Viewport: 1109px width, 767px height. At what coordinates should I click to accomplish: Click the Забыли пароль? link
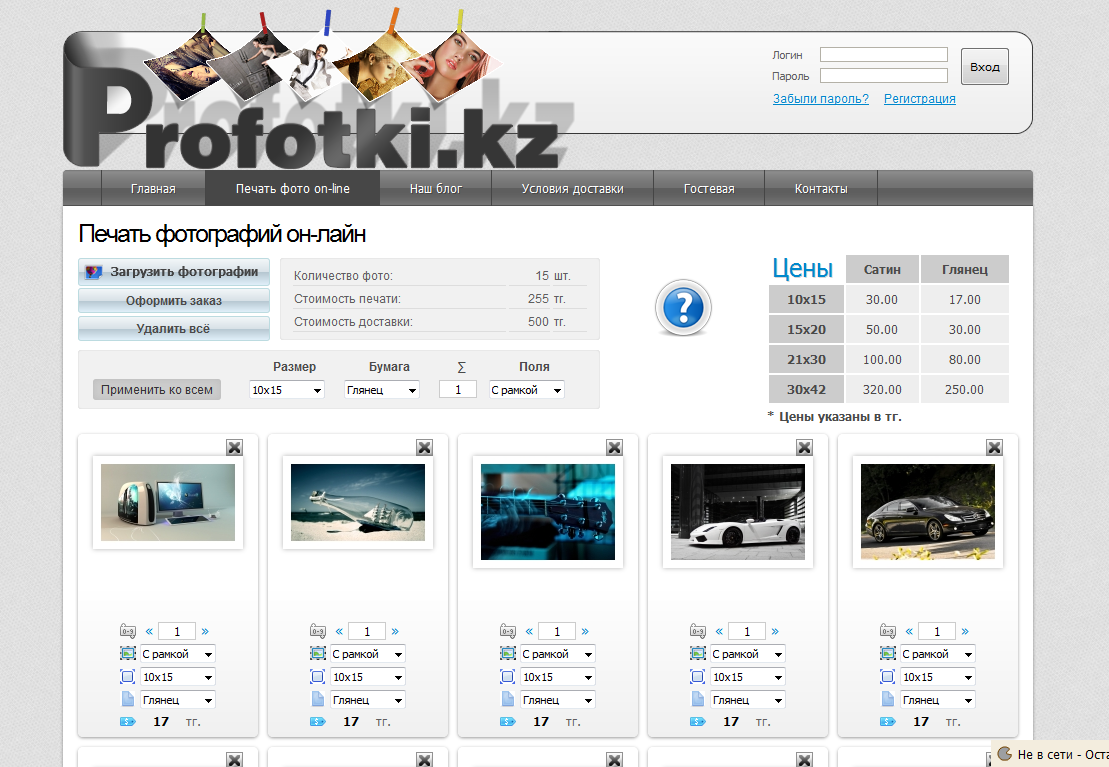tap(820, 99)
